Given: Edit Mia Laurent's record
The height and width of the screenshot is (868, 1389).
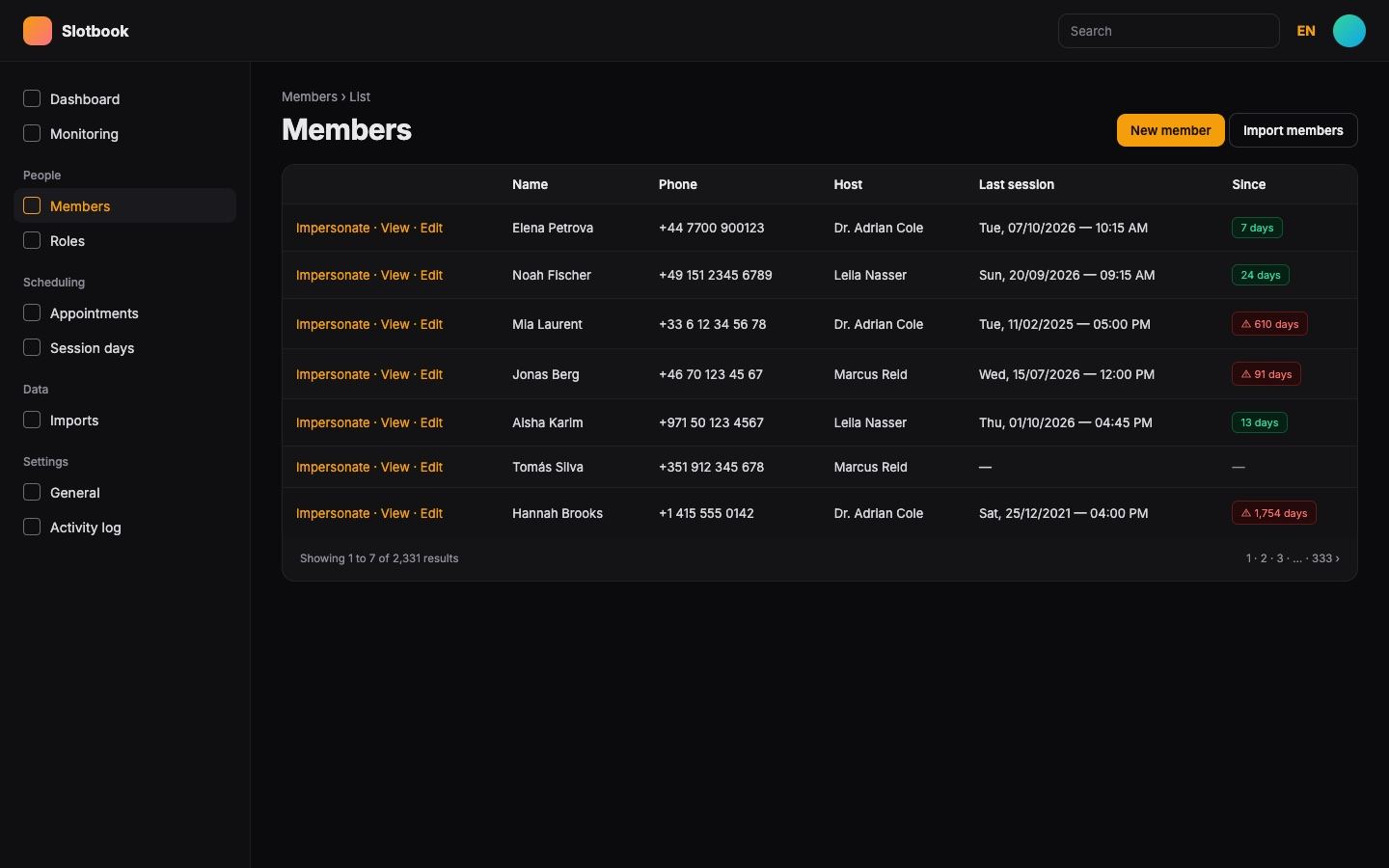Looking at the screenshot, I should (431, 324).
